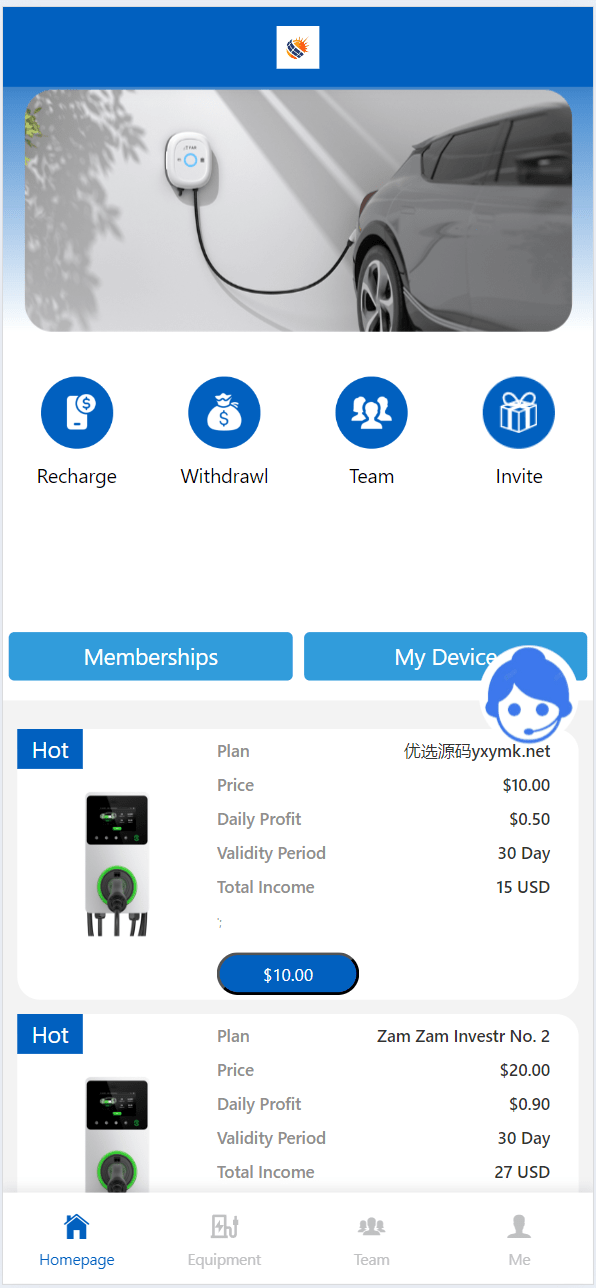Viewport: 596px width, 1288px height.
Task: Open the Invite gift box icon
Action: coord(519,412)
